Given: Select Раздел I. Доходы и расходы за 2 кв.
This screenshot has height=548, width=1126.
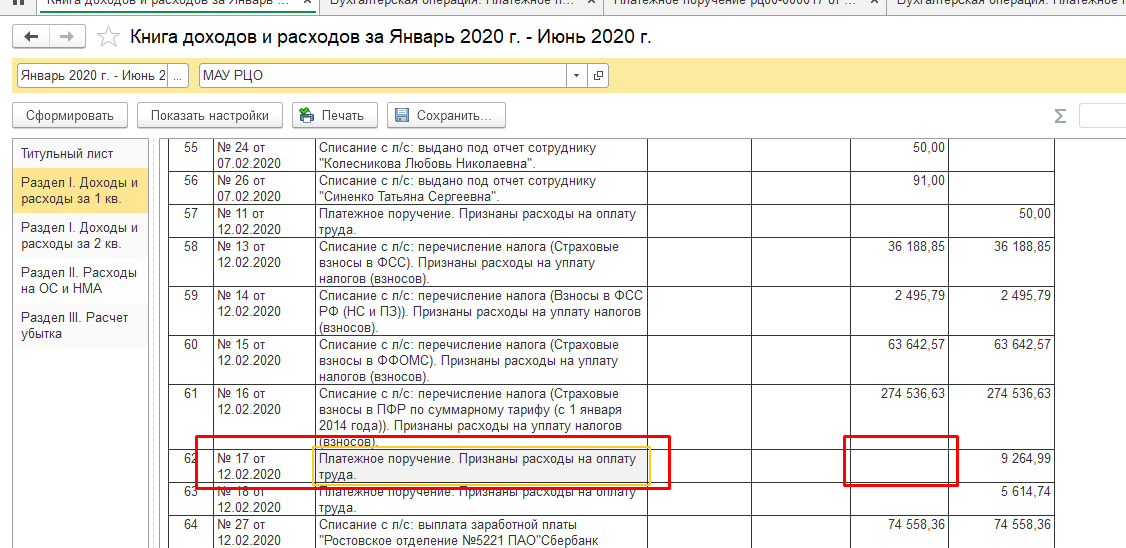Looking at the screenshot, I should 79,236.
